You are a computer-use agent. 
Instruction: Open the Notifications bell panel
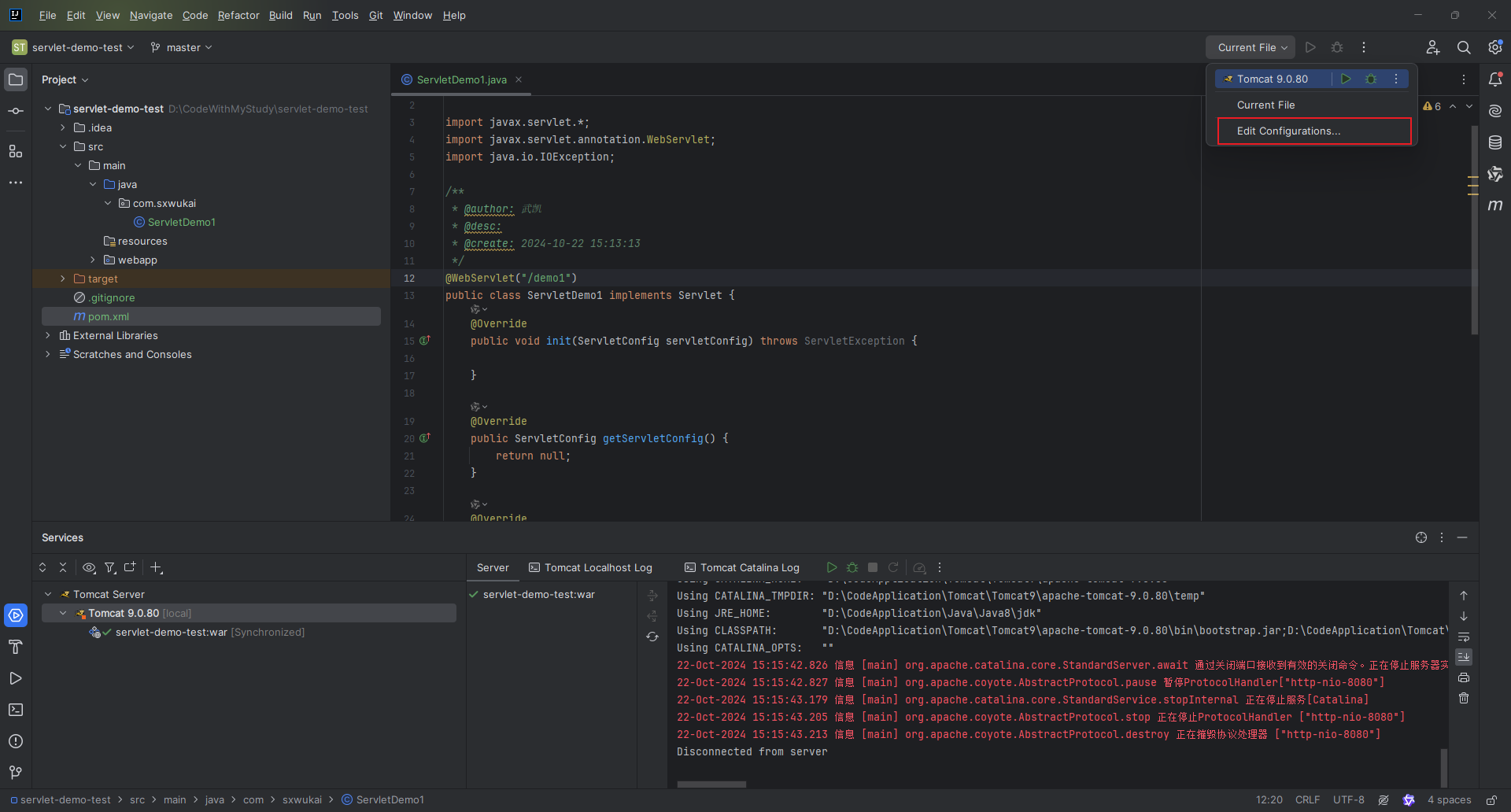1495,79
